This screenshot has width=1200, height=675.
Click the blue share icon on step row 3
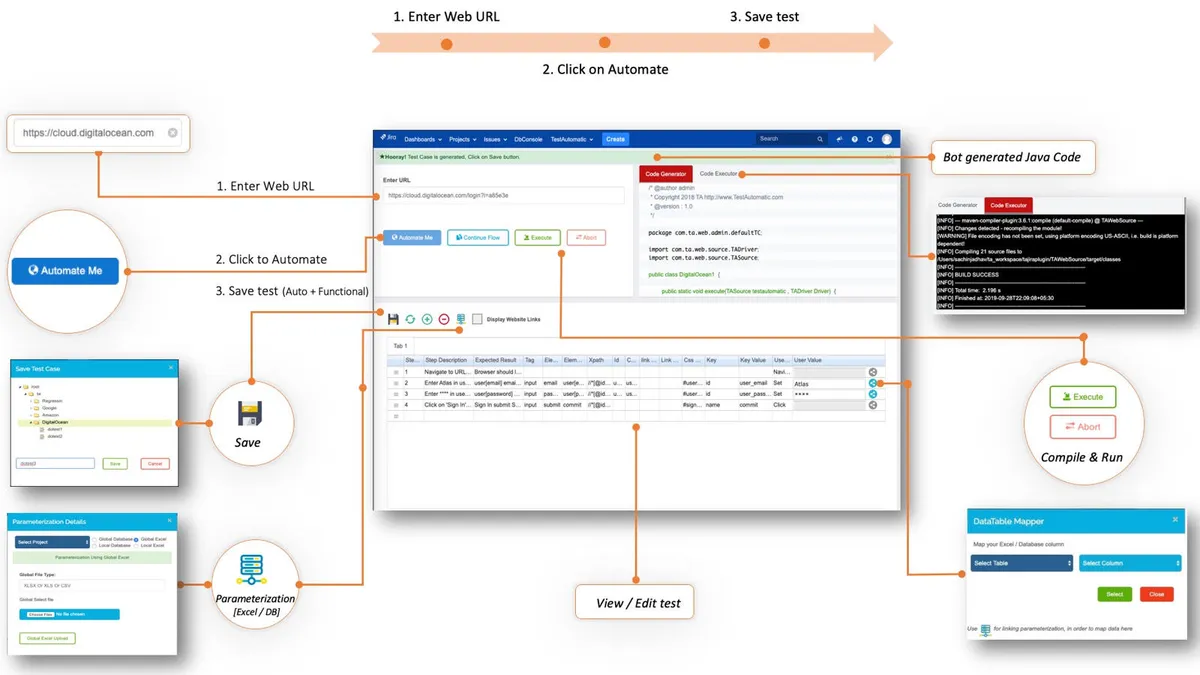coord(873,394)
